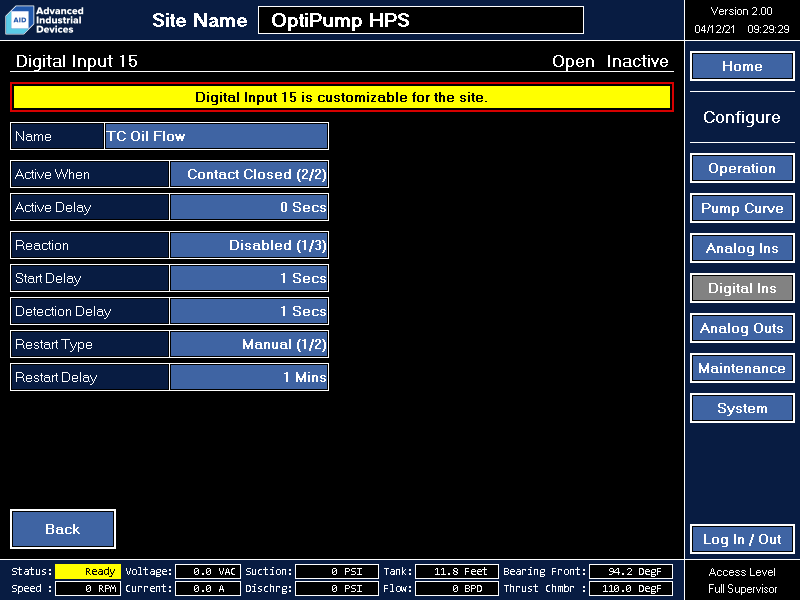Viewport: 800px width, 600px height.
Task: Click the Current 0.0 A readout
Action: (208, 588)
